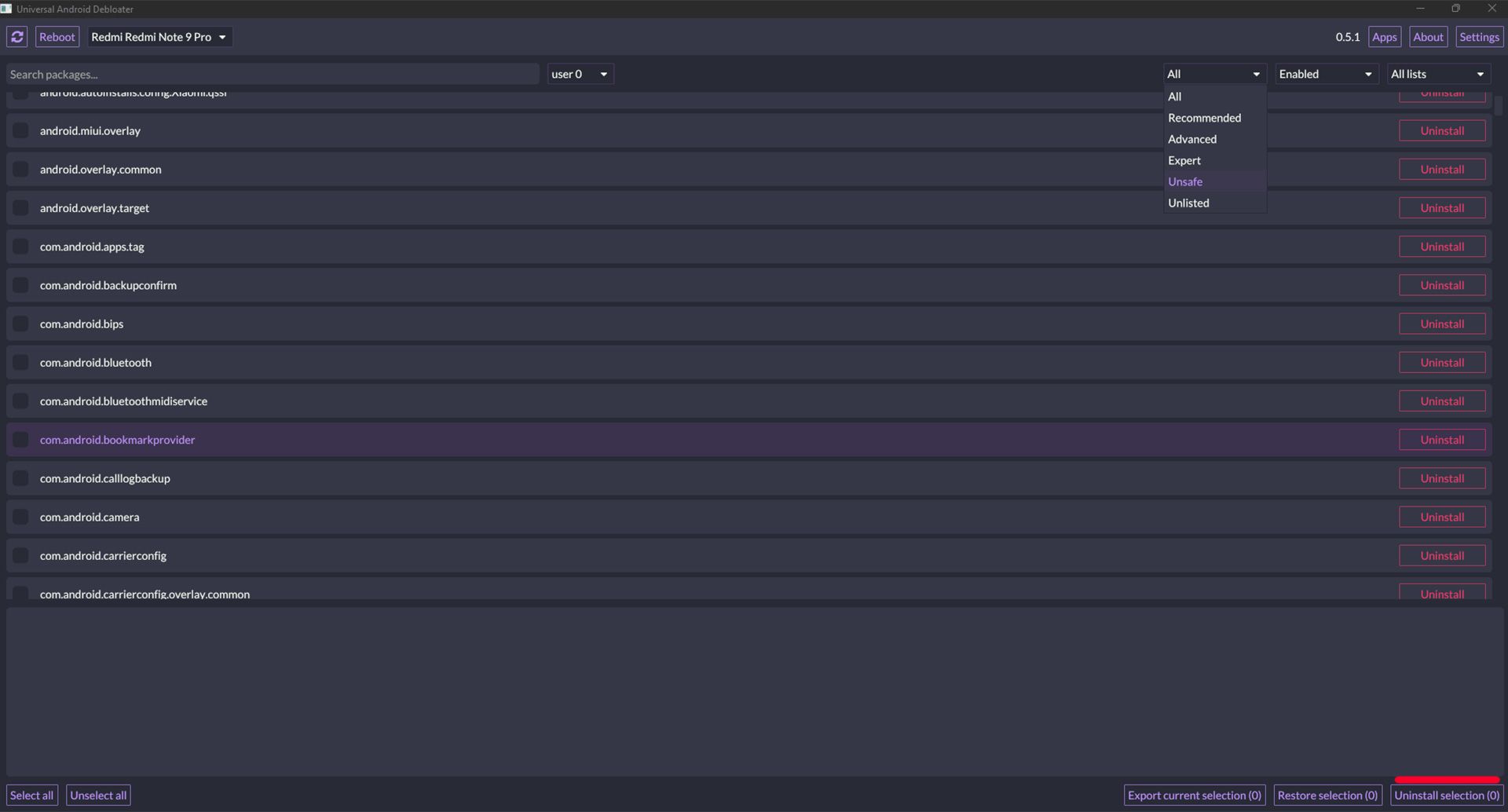Click the refresh devices icon

(17, 37)
